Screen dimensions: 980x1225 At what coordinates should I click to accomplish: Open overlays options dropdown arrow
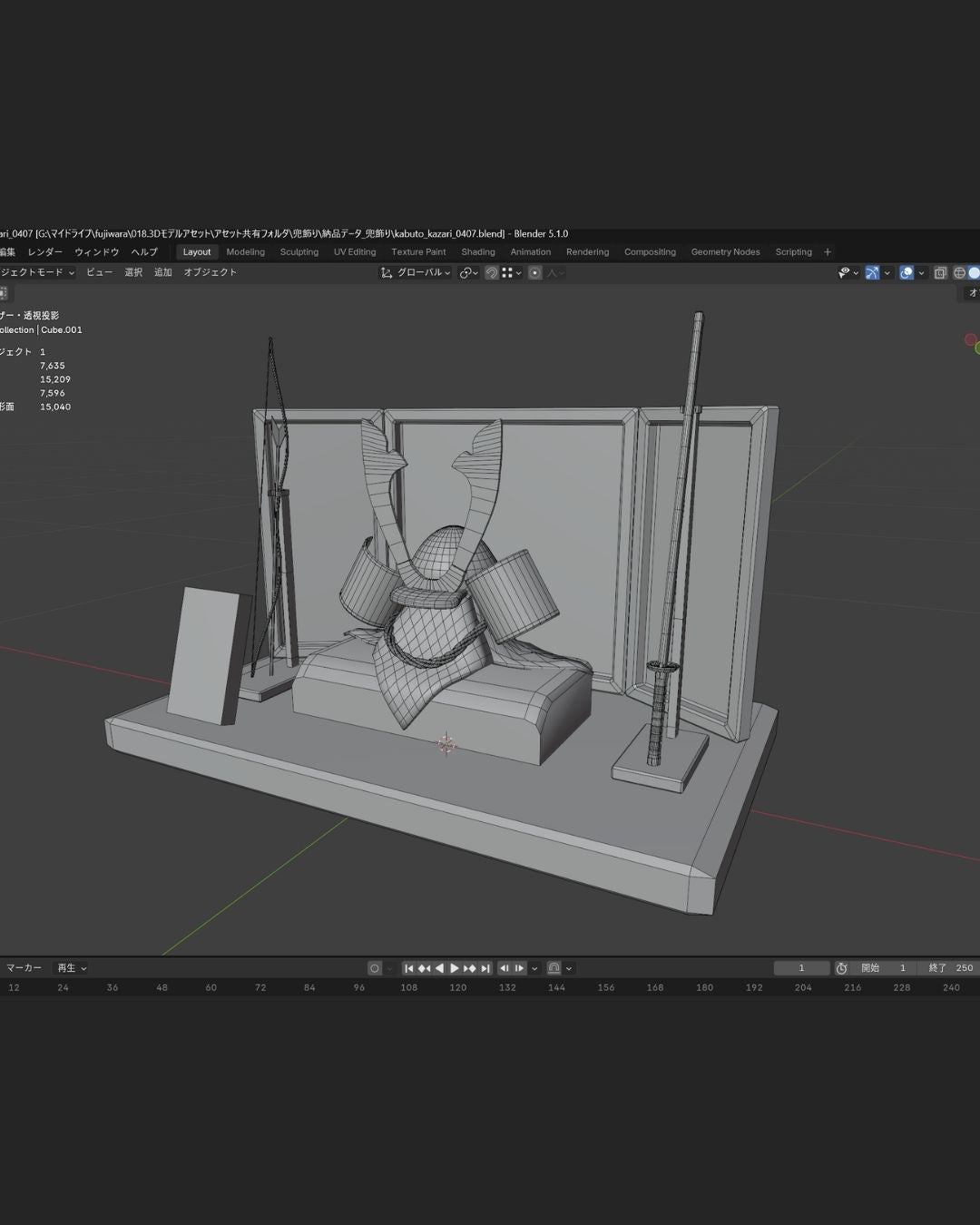tap(921, 272)
